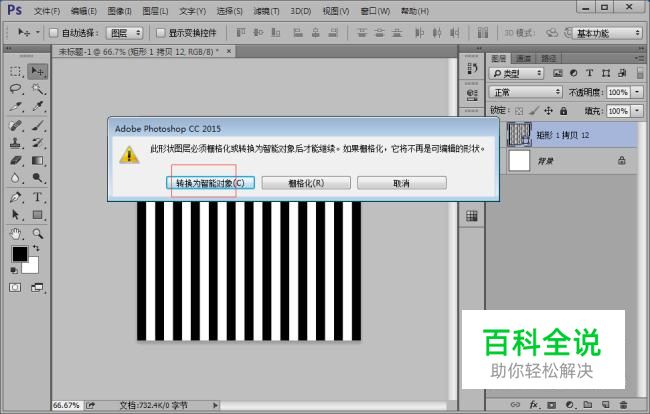Select the Eyedropper tool
This screenshot has height=414, width=650.
coord(37,106)
